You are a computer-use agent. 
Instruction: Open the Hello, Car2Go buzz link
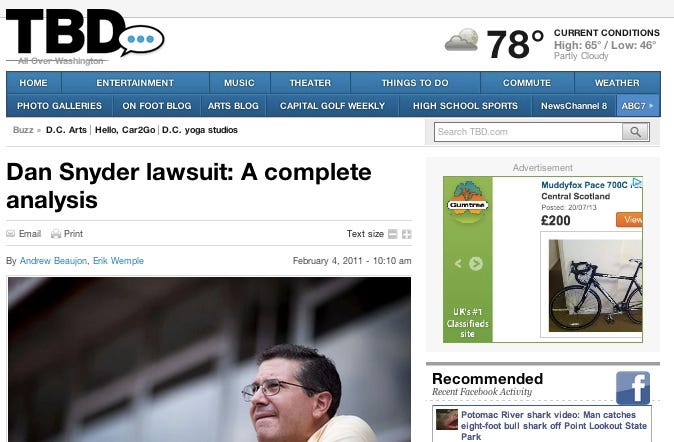pos(125,130)
